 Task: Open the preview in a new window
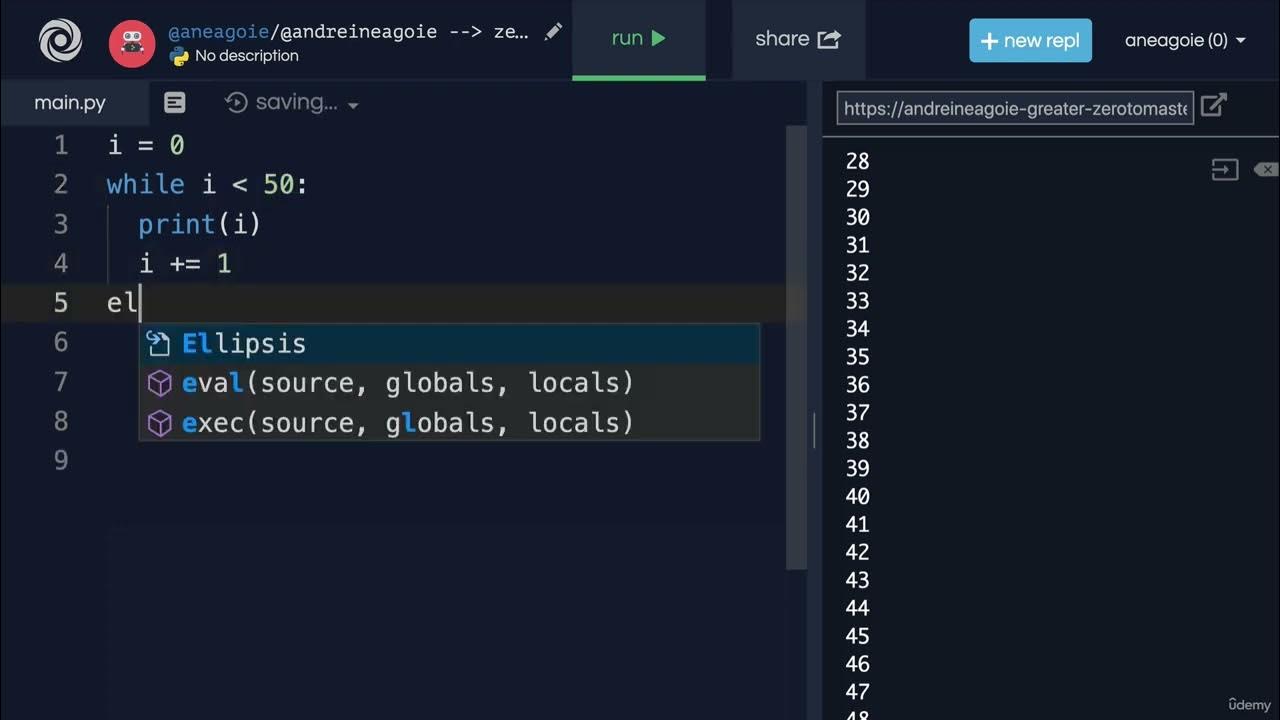[x=1213, y=105]
